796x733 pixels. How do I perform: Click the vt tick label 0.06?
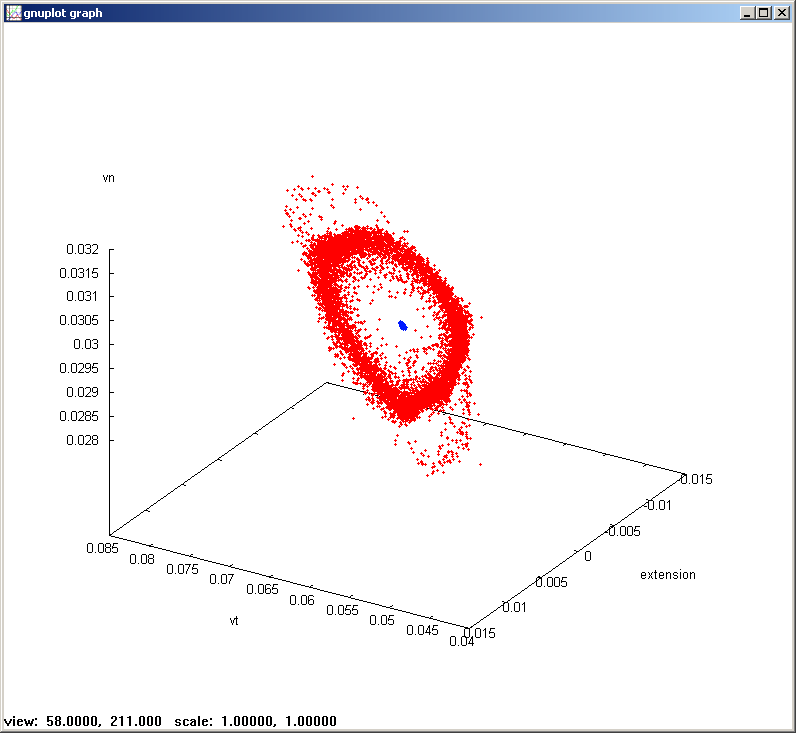(302, 601)
